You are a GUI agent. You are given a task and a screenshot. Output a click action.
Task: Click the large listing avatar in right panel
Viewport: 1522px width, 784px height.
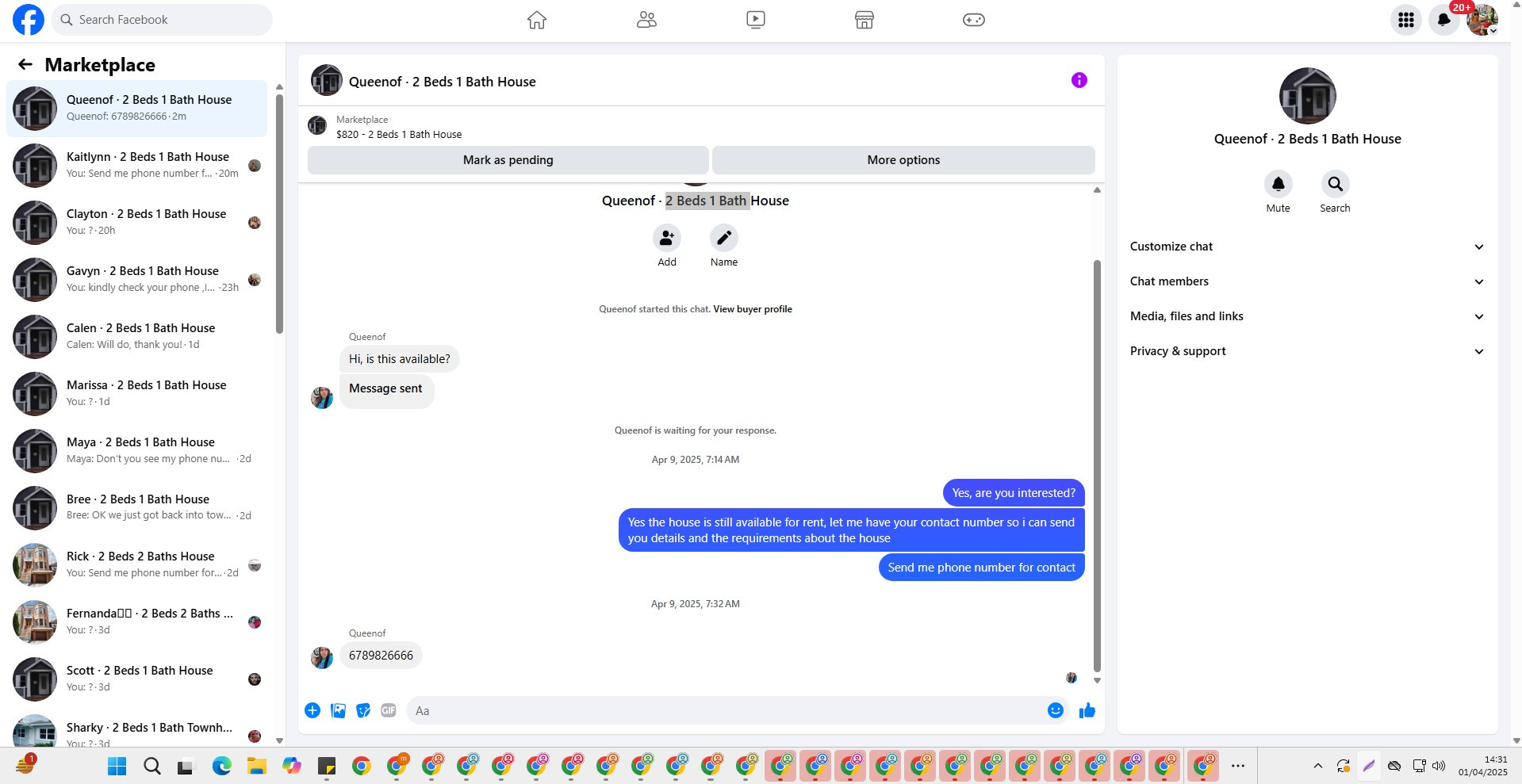click(1307, 96)
